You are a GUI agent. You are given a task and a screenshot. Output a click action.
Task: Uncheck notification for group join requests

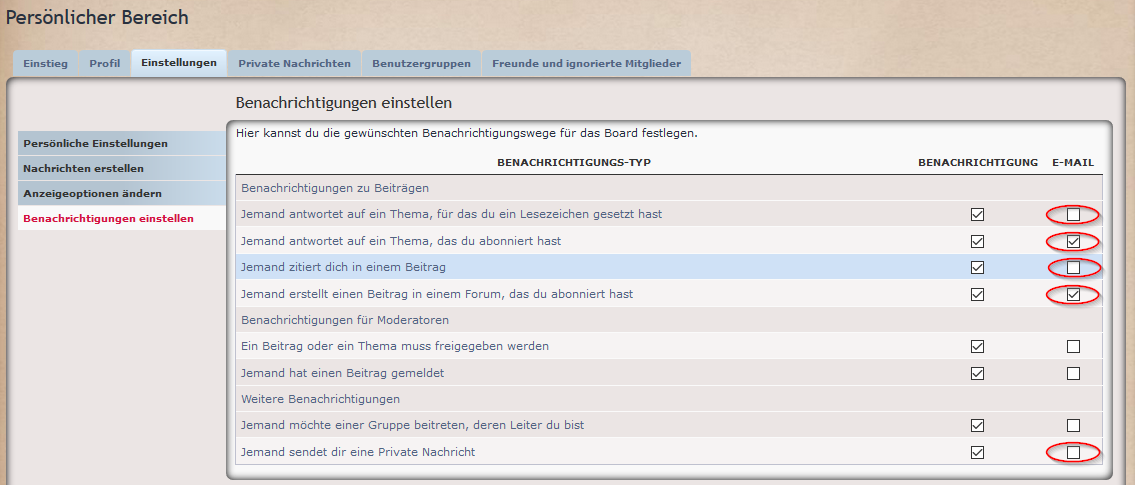coord(977,426)
